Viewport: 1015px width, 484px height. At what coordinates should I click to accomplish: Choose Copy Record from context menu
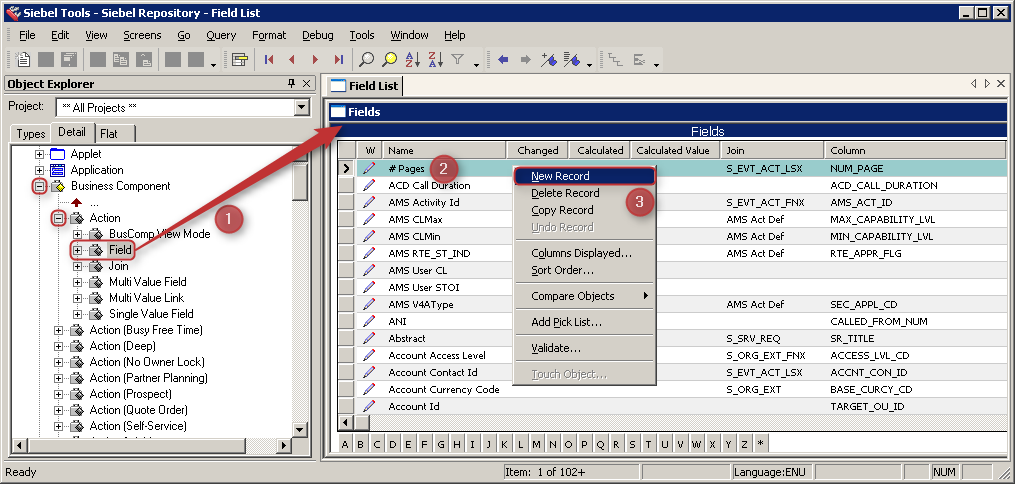coord(585,210)
